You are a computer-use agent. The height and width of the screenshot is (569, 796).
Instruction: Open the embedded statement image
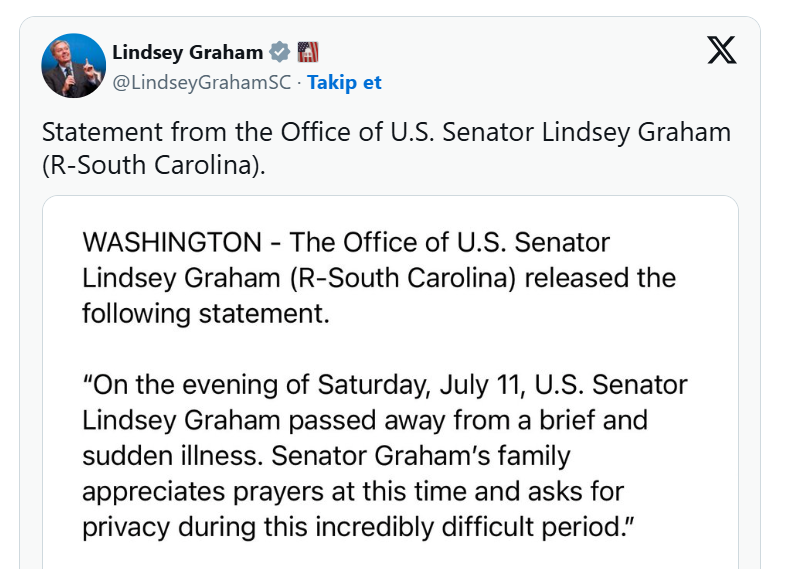click(390, 382)
